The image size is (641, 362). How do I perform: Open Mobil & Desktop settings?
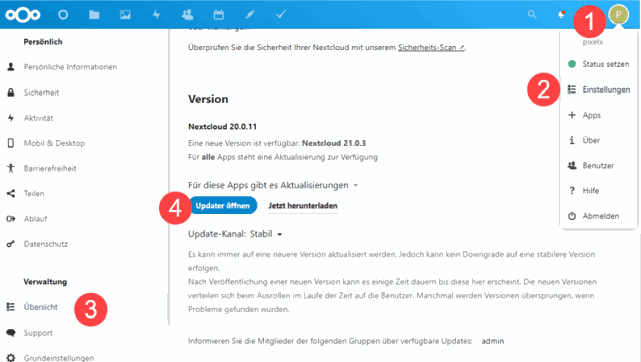[54, 143]
